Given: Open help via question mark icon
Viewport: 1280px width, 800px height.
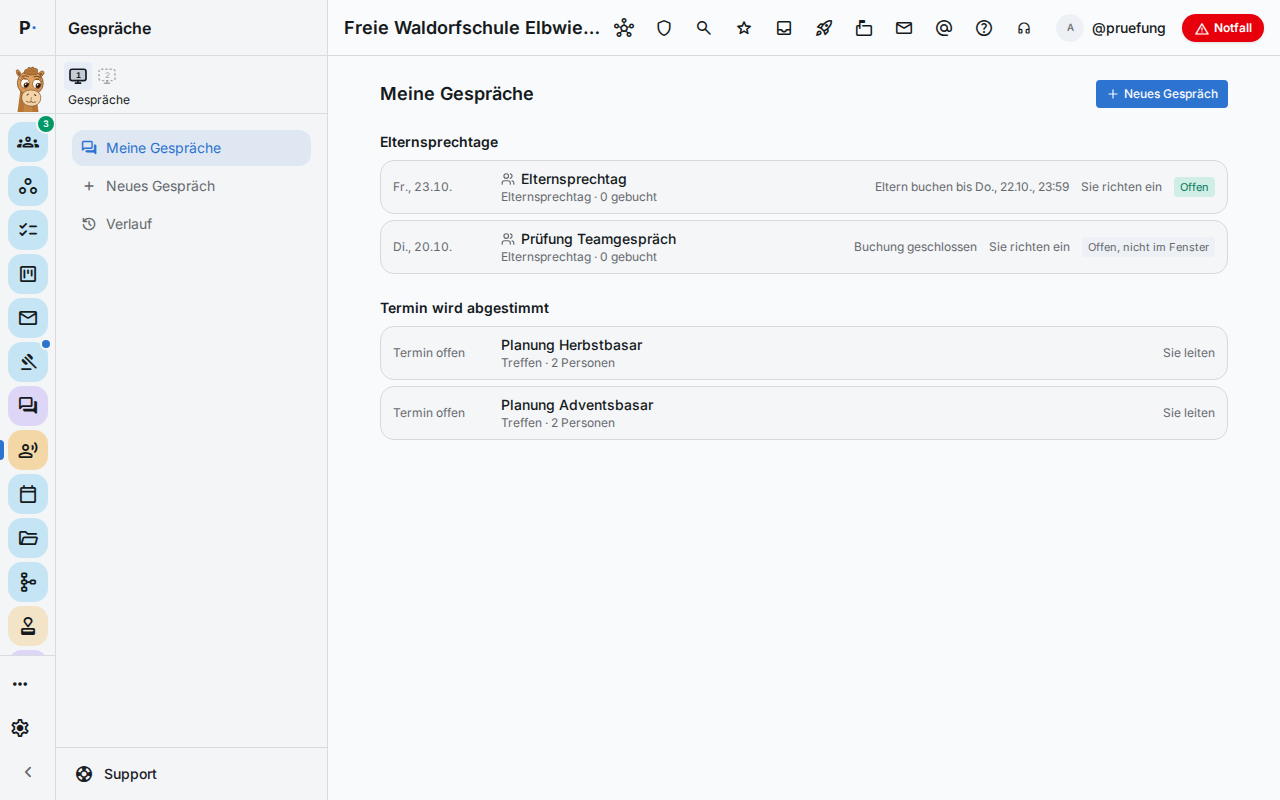Looking at the screenshot, I should (984, 28).
